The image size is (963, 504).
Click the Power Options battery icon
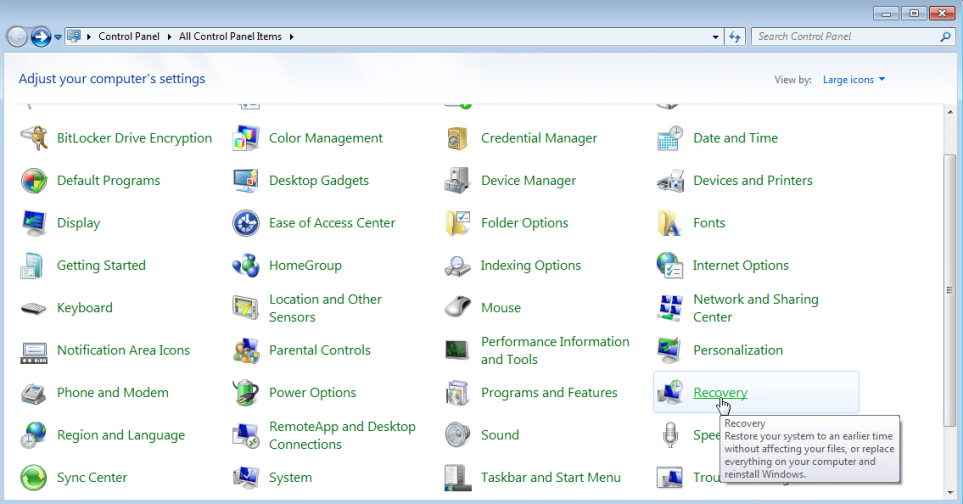point(246,392)
